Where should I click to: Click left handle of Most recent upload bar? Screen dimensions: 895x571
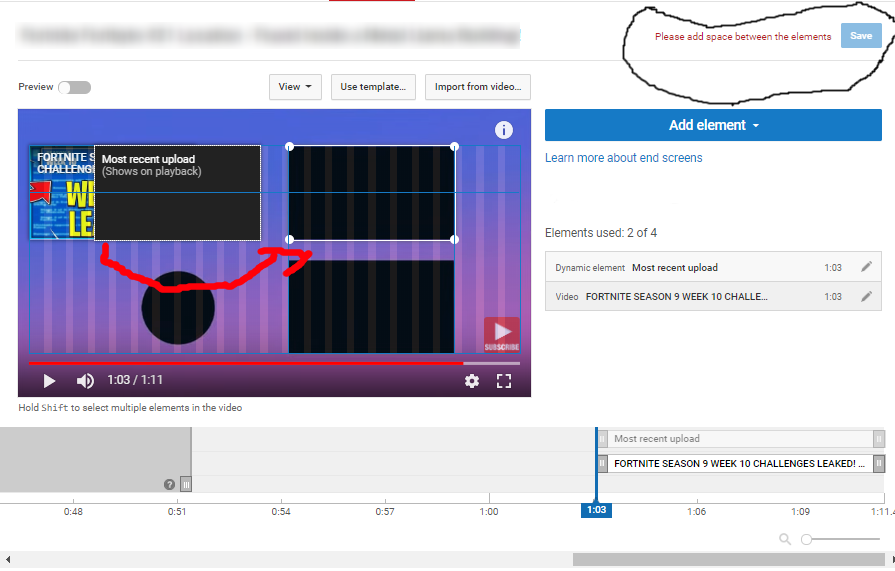point(602,439)
